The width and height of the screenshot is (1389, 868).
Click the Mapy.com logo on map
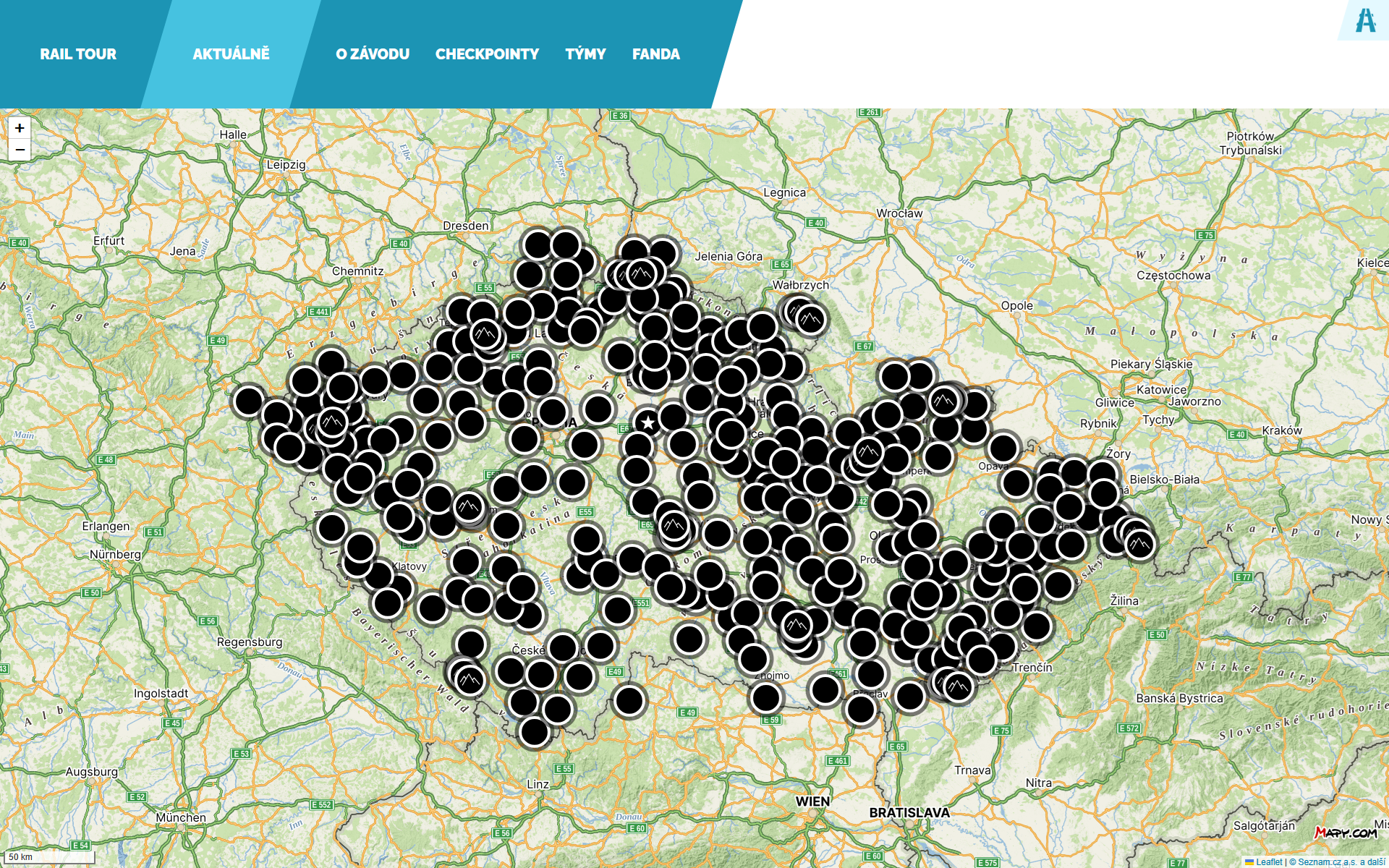pos(1346,833)
